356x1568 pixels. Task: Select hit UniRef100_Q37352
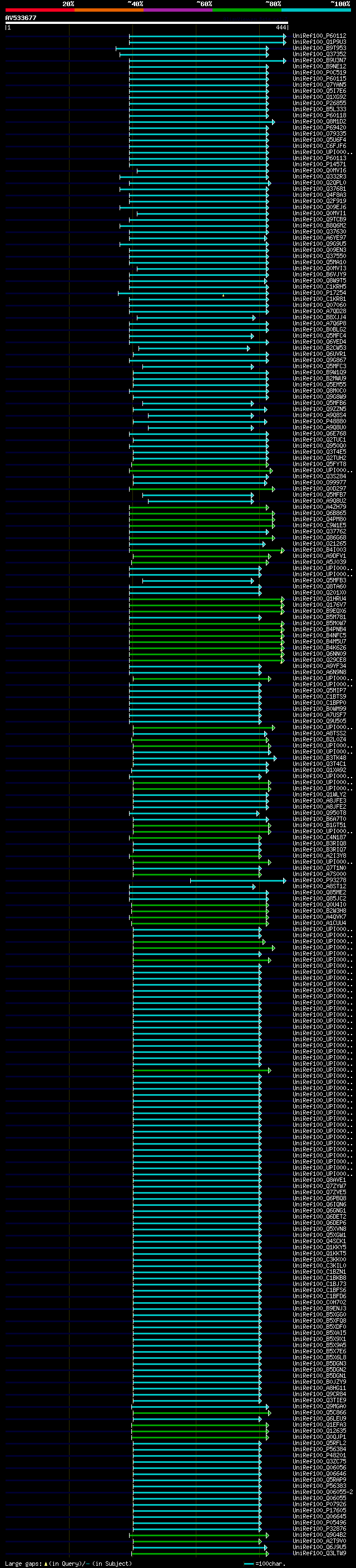point(319,54)
